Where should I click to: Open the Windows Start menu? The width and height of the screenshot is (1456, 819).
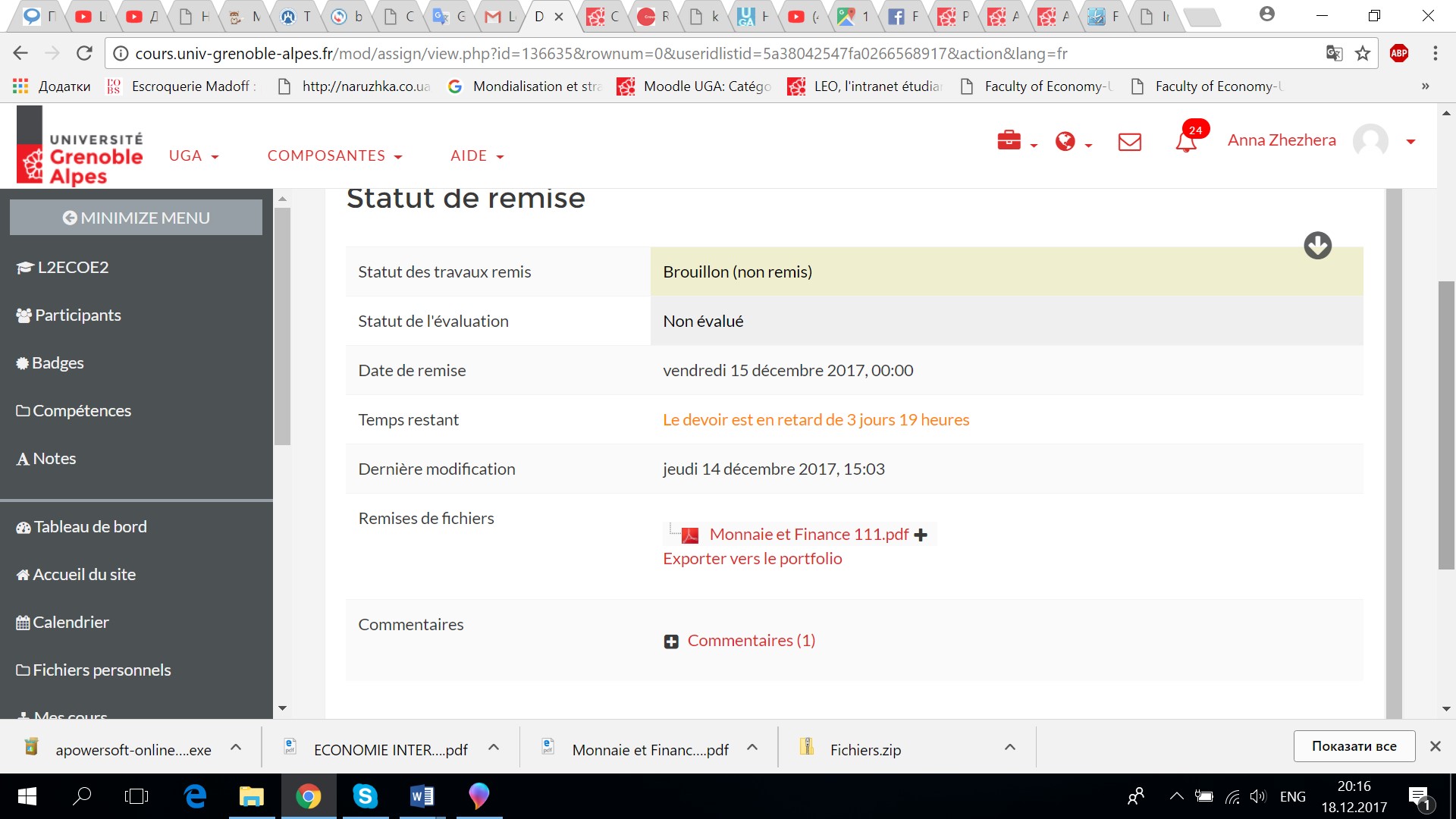click(x=27, y=796)
